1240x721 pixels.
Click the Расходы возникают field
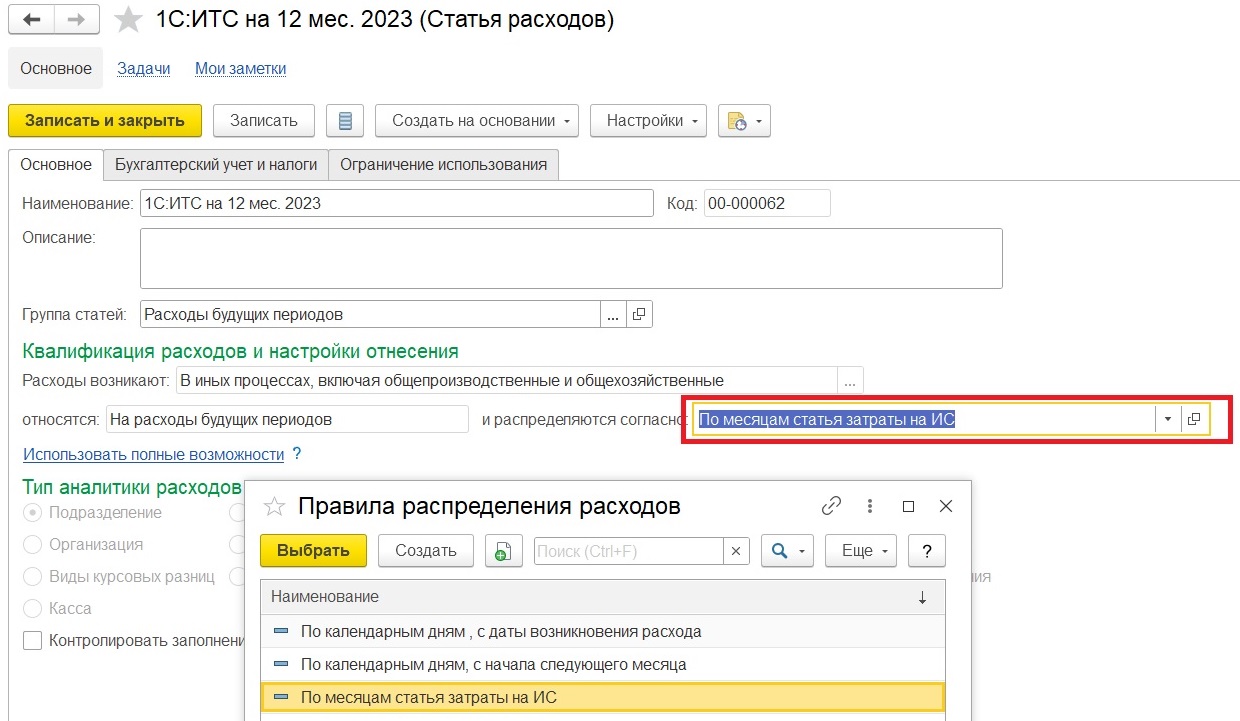point(506,381)
